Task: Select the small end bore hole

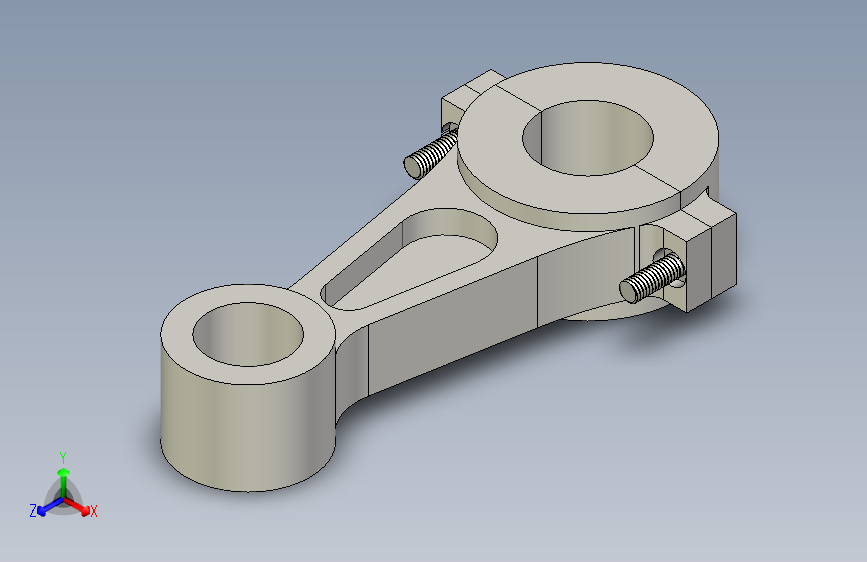Action: click(x=248, y=334)
